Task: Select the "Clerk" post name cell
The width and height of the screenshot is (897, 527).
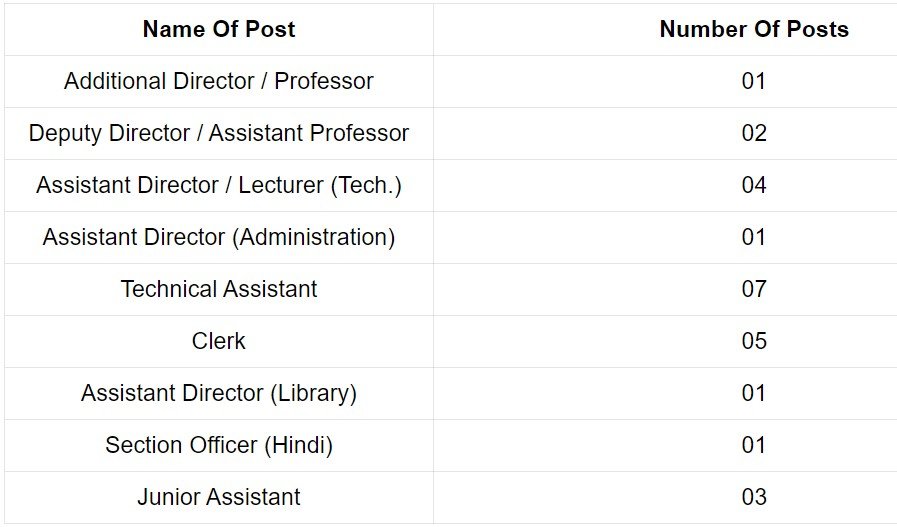Action: point(219,341)
